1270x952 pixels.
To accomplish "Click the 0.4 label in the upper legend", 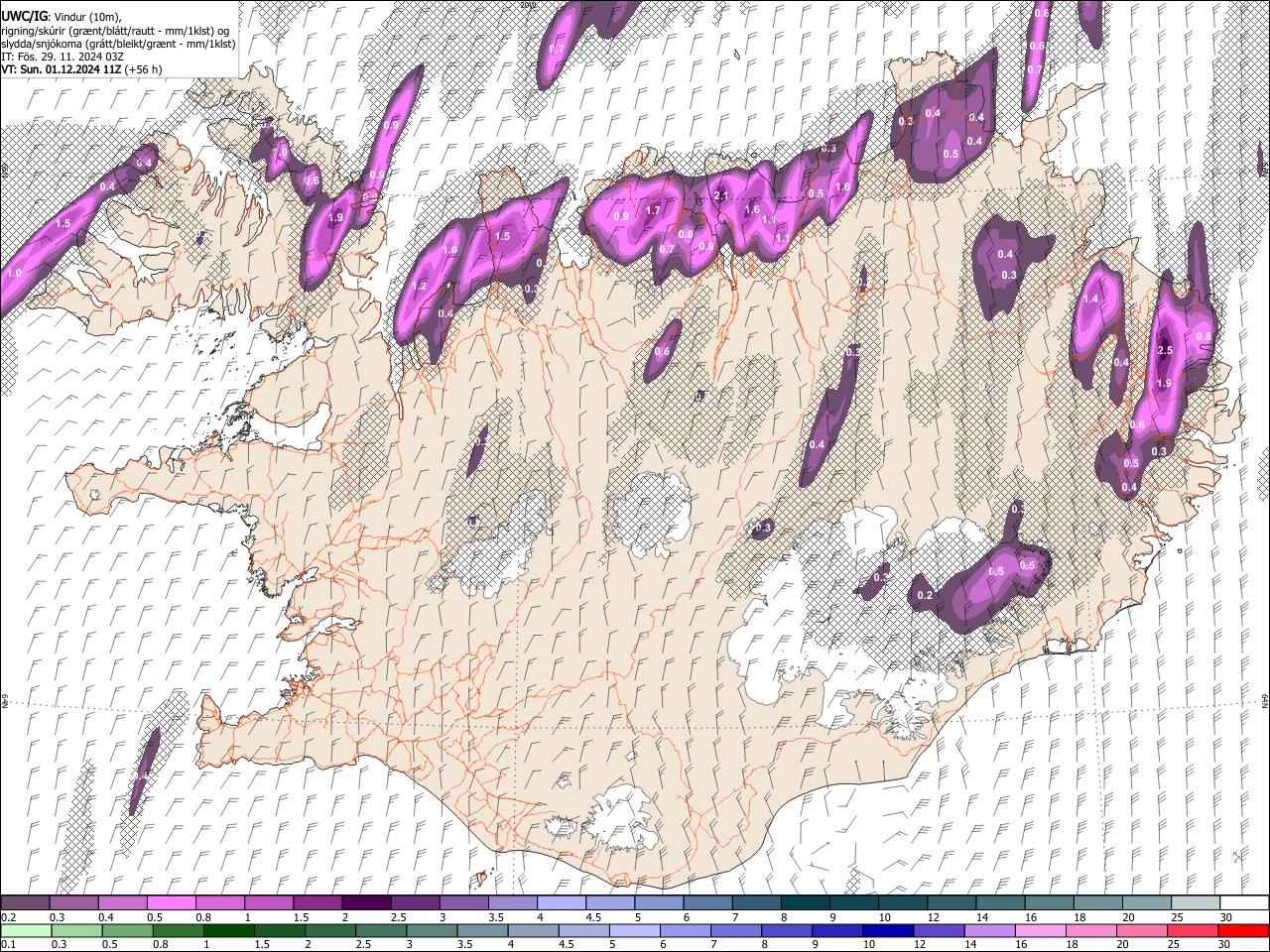I will click(x=106, y=917).
